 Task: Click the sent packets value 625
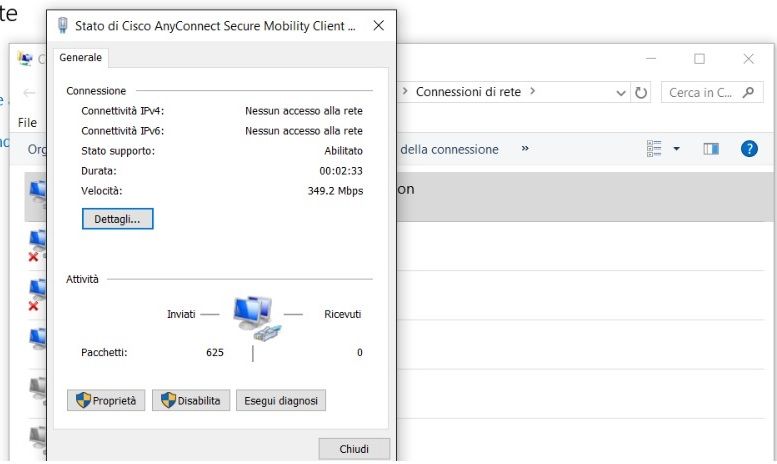(x=215, y=352)
